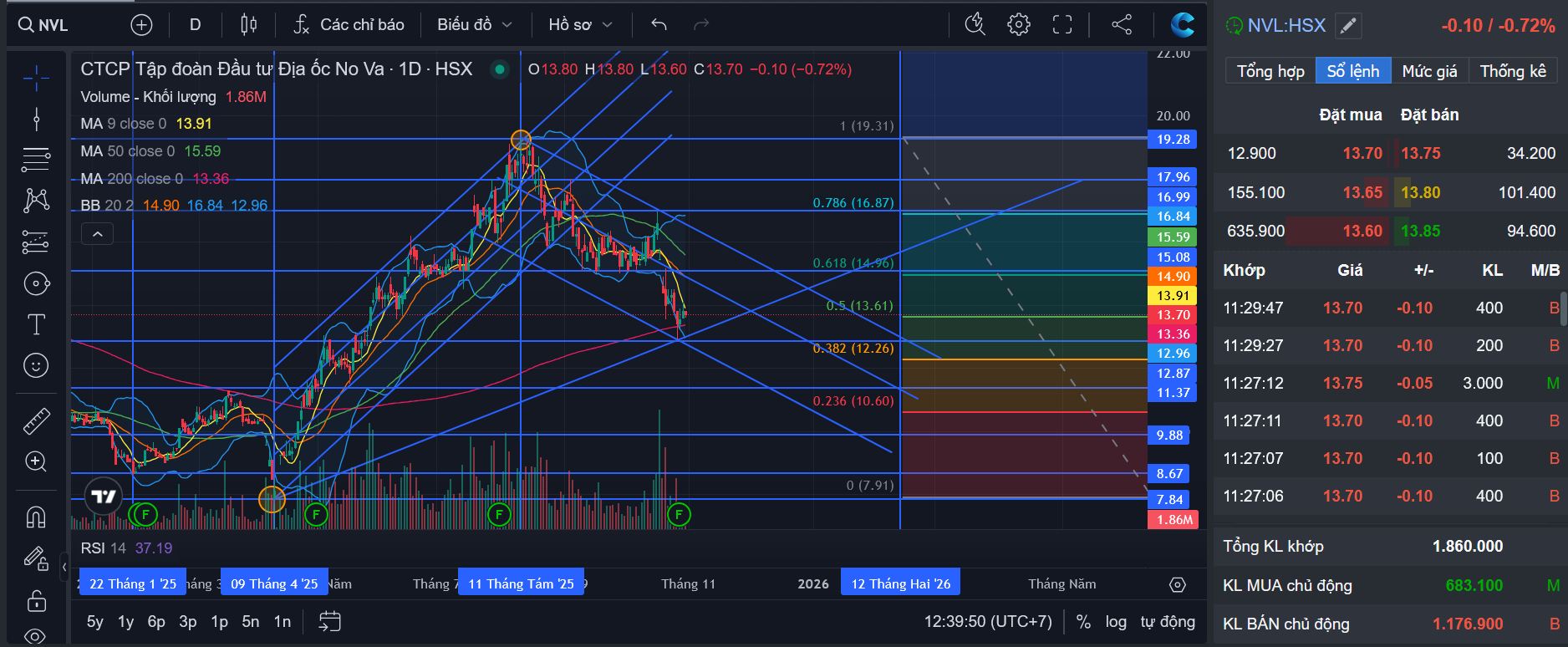Select the 1p time range

click(x=219, y=622)
